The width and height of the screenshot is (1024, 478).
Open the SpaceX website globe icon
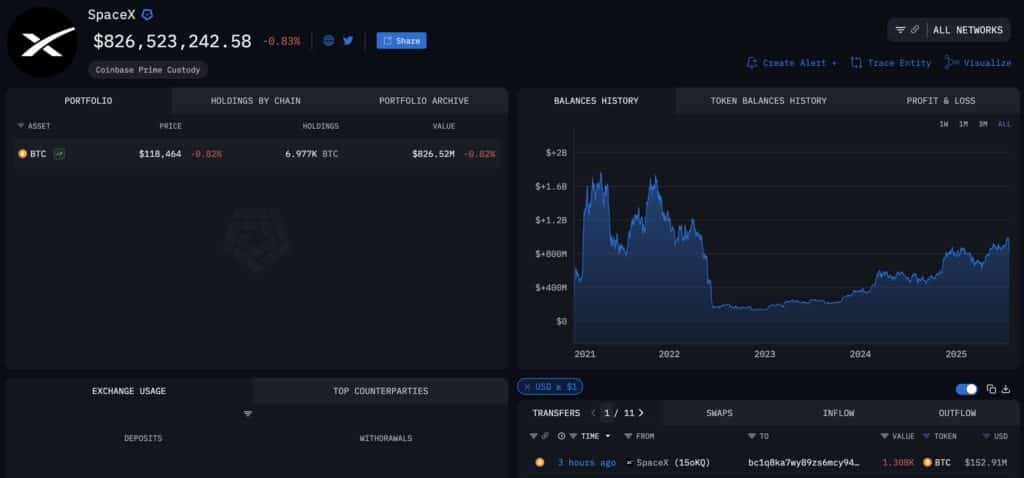[x=328, y=40]
